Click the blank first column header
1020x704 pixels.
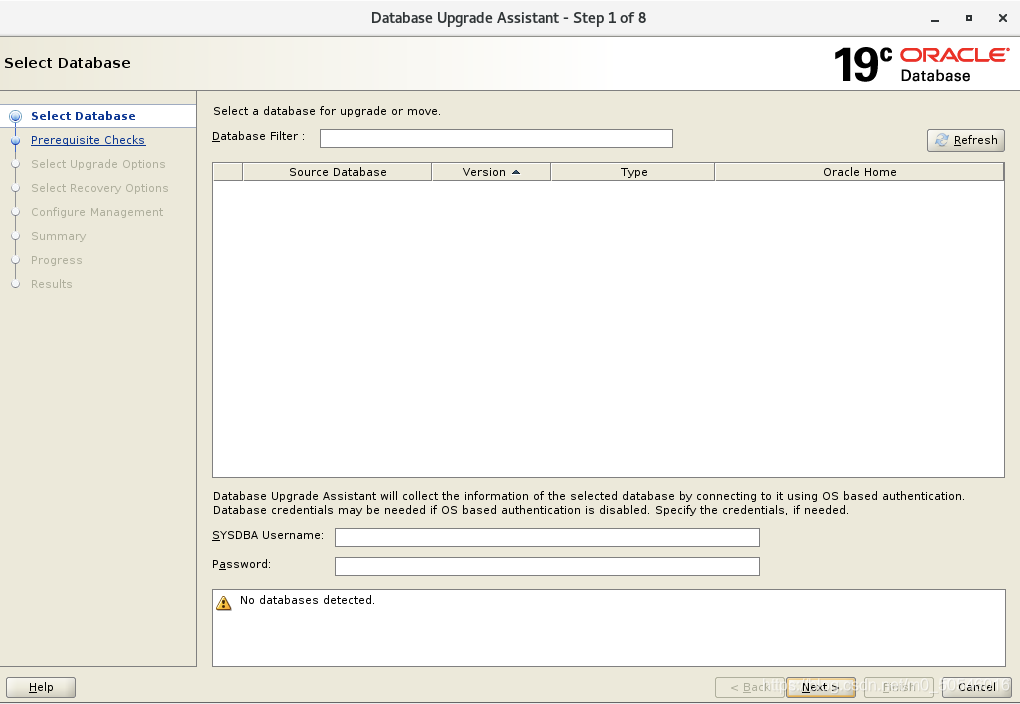click(x=228, y=172)
